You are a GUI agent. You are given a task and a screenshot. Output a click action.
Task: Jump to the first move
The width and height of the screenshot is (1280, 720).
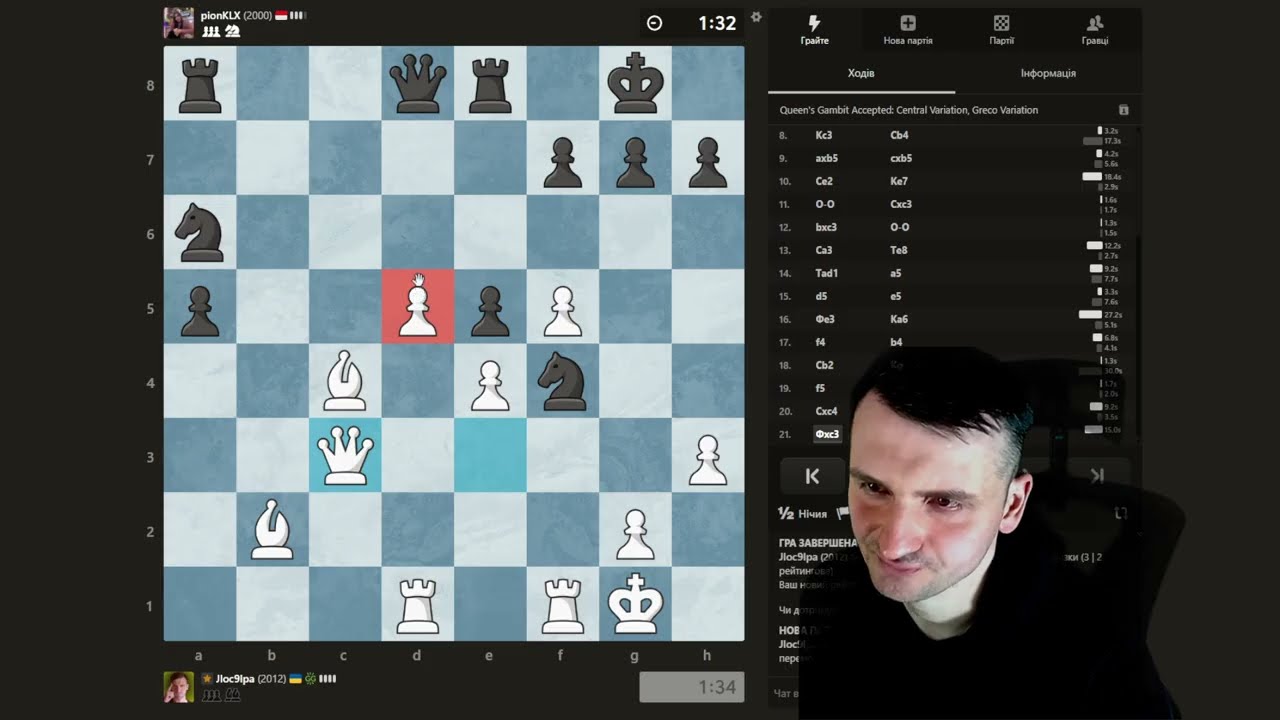click(x=812, y=476)
